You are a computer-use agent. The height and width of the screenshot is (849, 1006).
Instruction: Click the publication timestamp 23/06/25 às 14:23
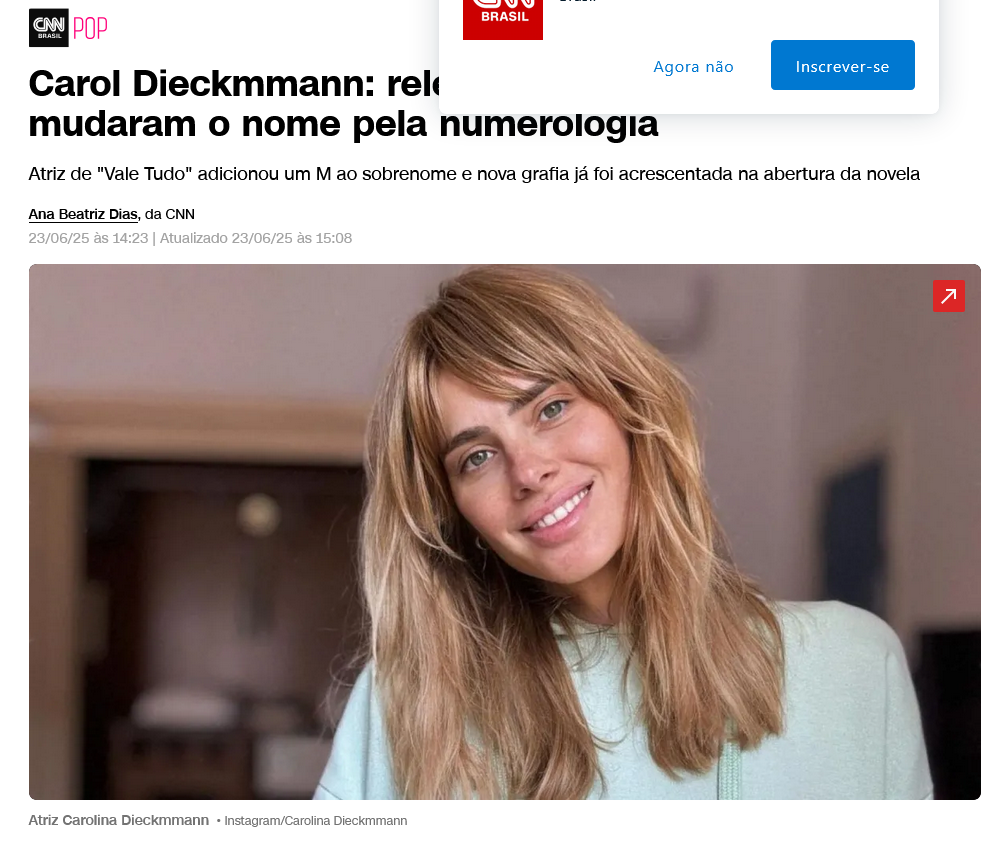(88, 238)
